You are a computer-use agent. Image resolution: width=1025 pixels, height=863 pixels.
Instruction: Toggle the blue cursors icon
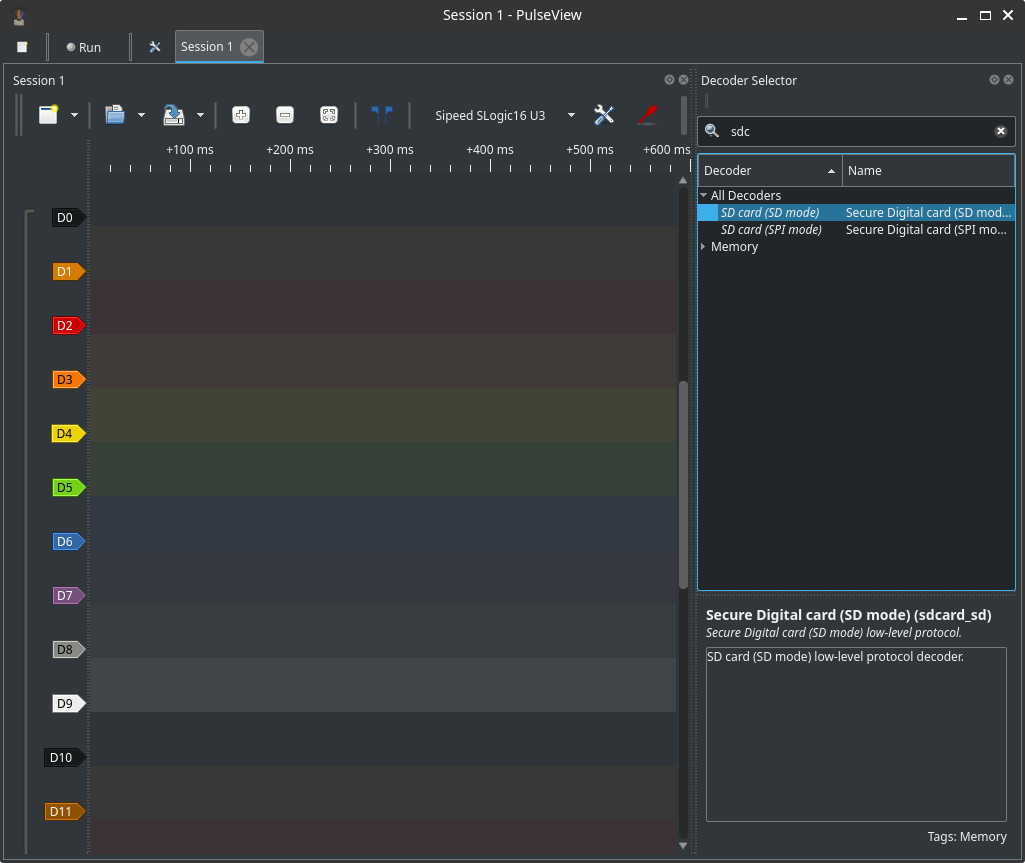[381, 115]
